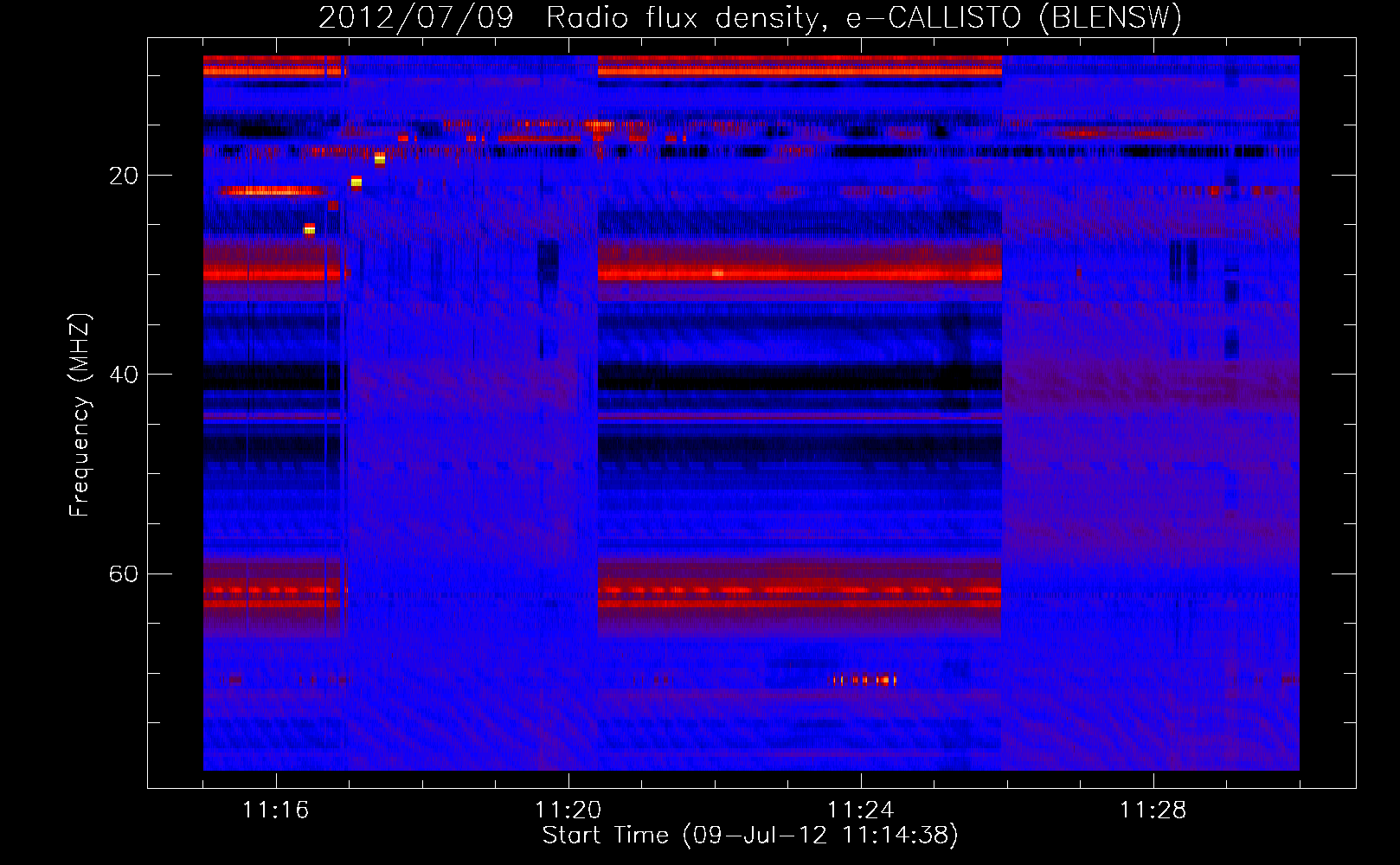Click the 20 MHz frequency tick label
Viewport: 1400px width, 865px height.
(124, 176)
